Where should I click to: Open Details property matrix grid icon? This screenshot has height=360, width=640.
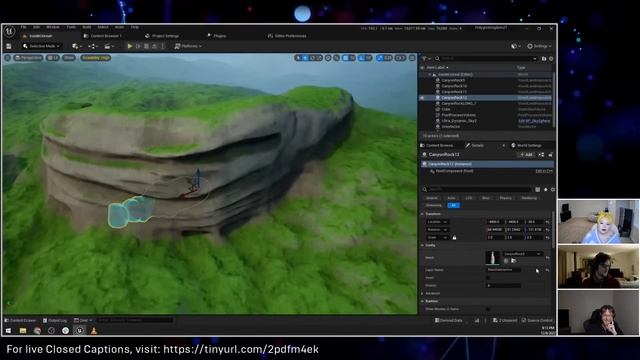click(538, 189)
